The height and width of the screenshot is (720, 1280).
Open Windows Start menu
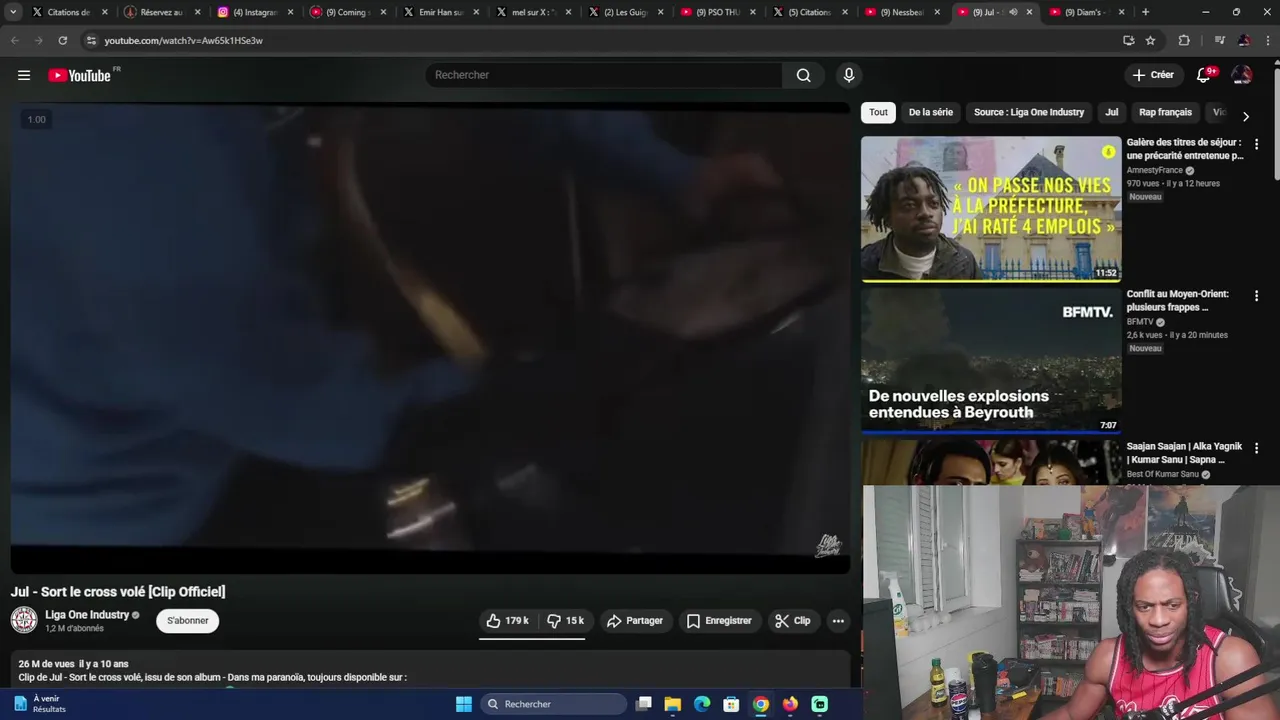[464, 704]
